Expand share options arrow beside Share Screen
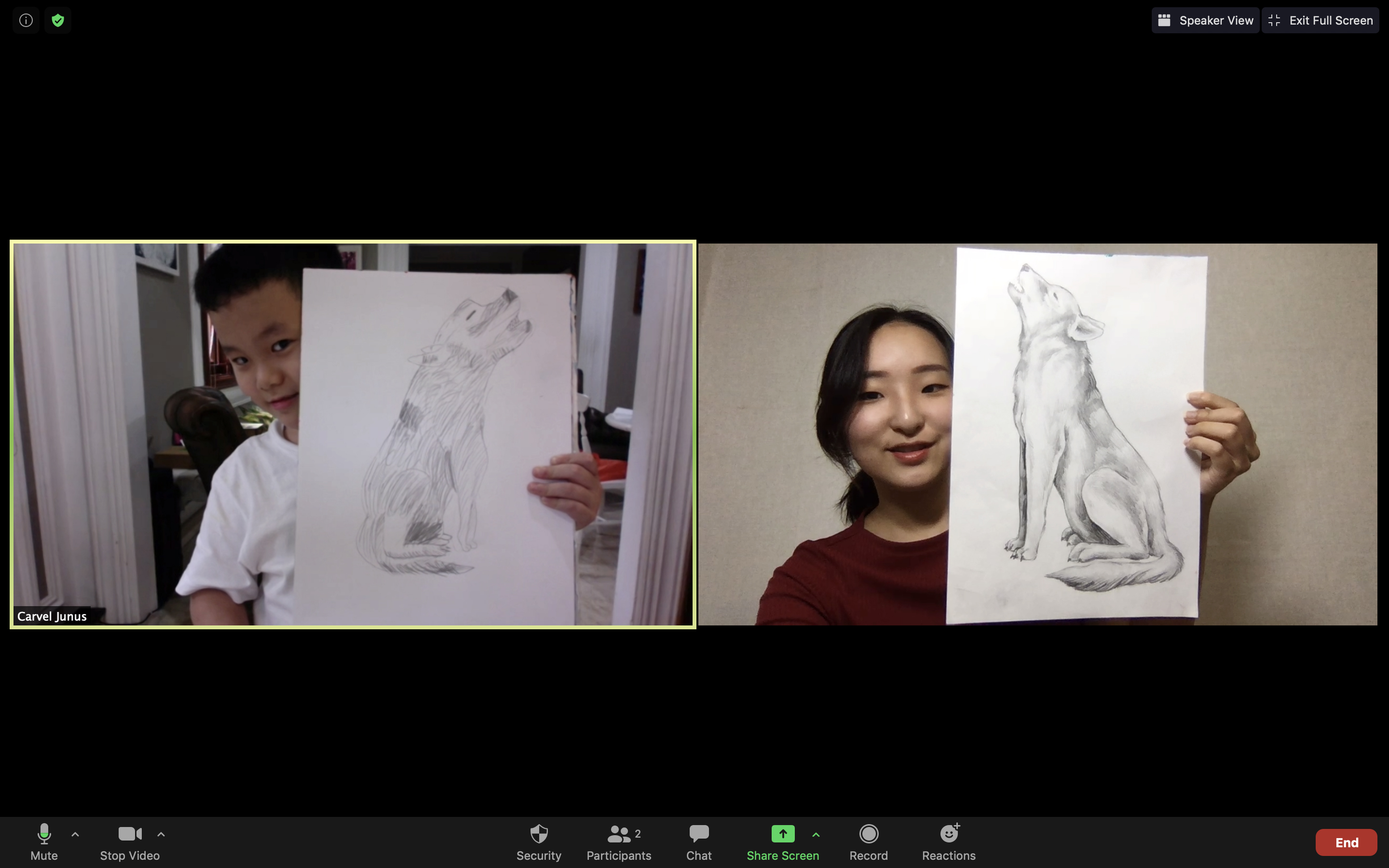The width and height of the screenshot is (1389, 868). (x=816, y=834)
